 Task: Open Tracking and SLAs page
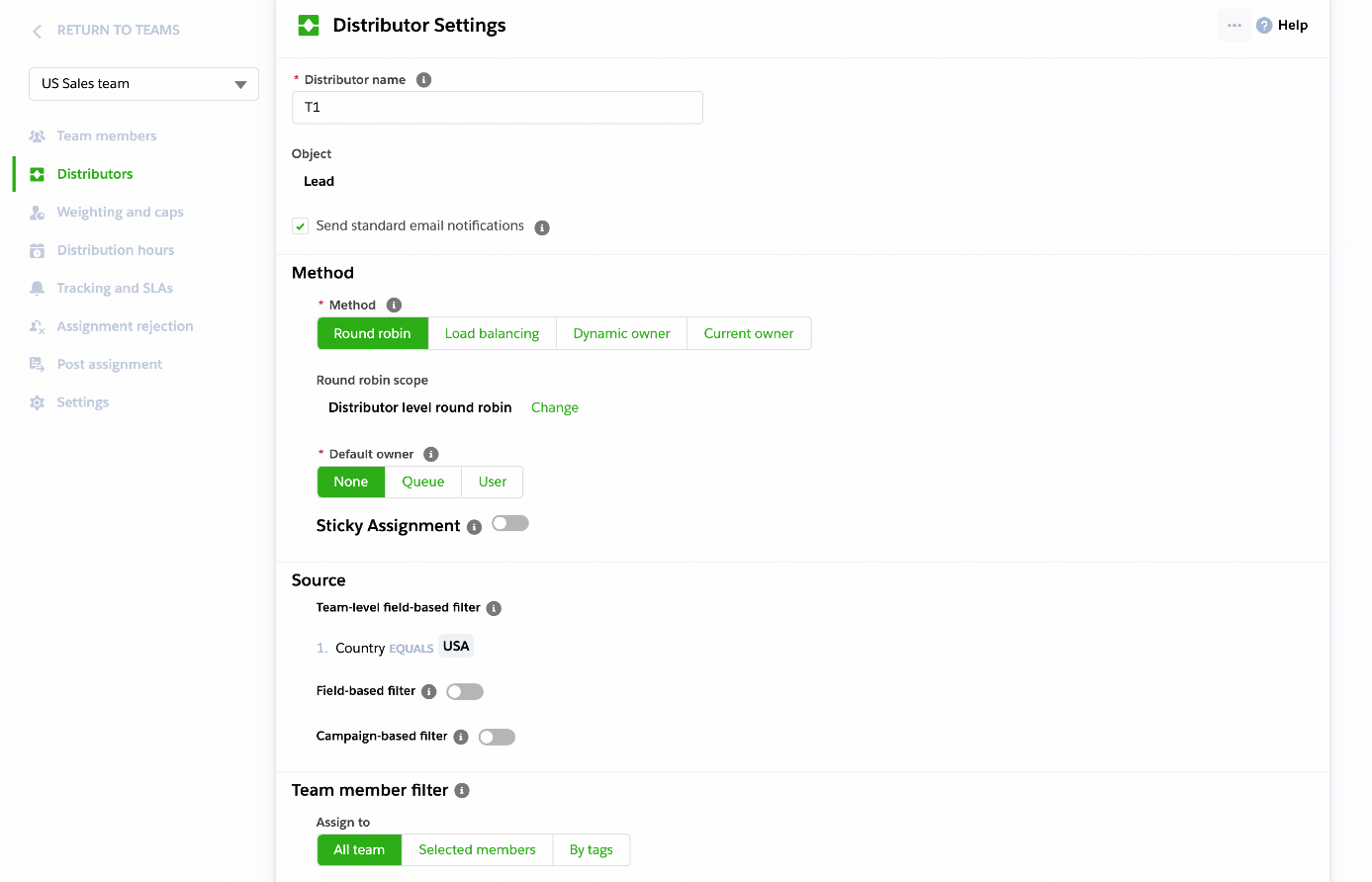[115, 289]
